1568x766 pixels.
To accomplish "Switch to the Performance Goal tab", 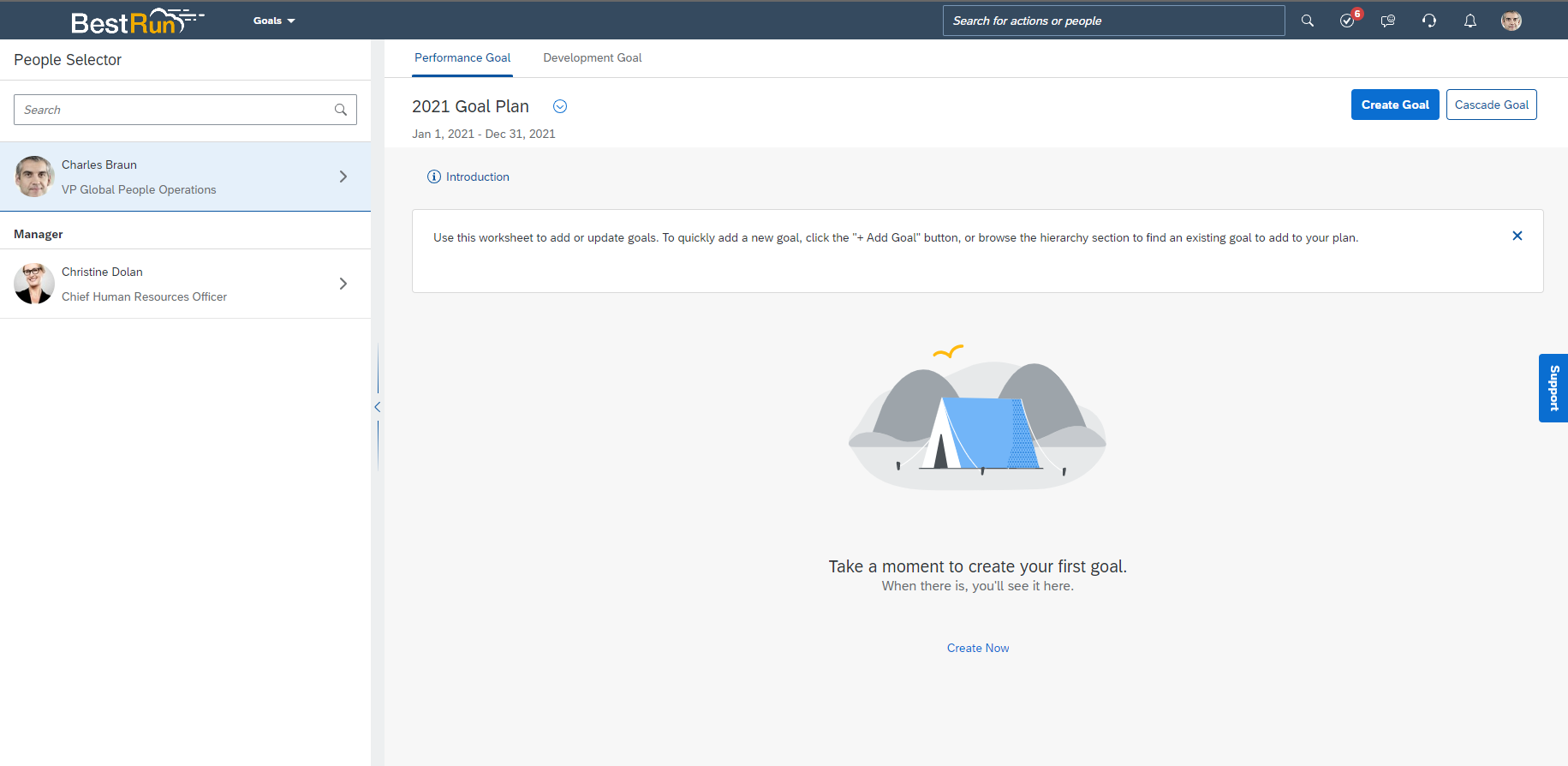I will point(462,58).
